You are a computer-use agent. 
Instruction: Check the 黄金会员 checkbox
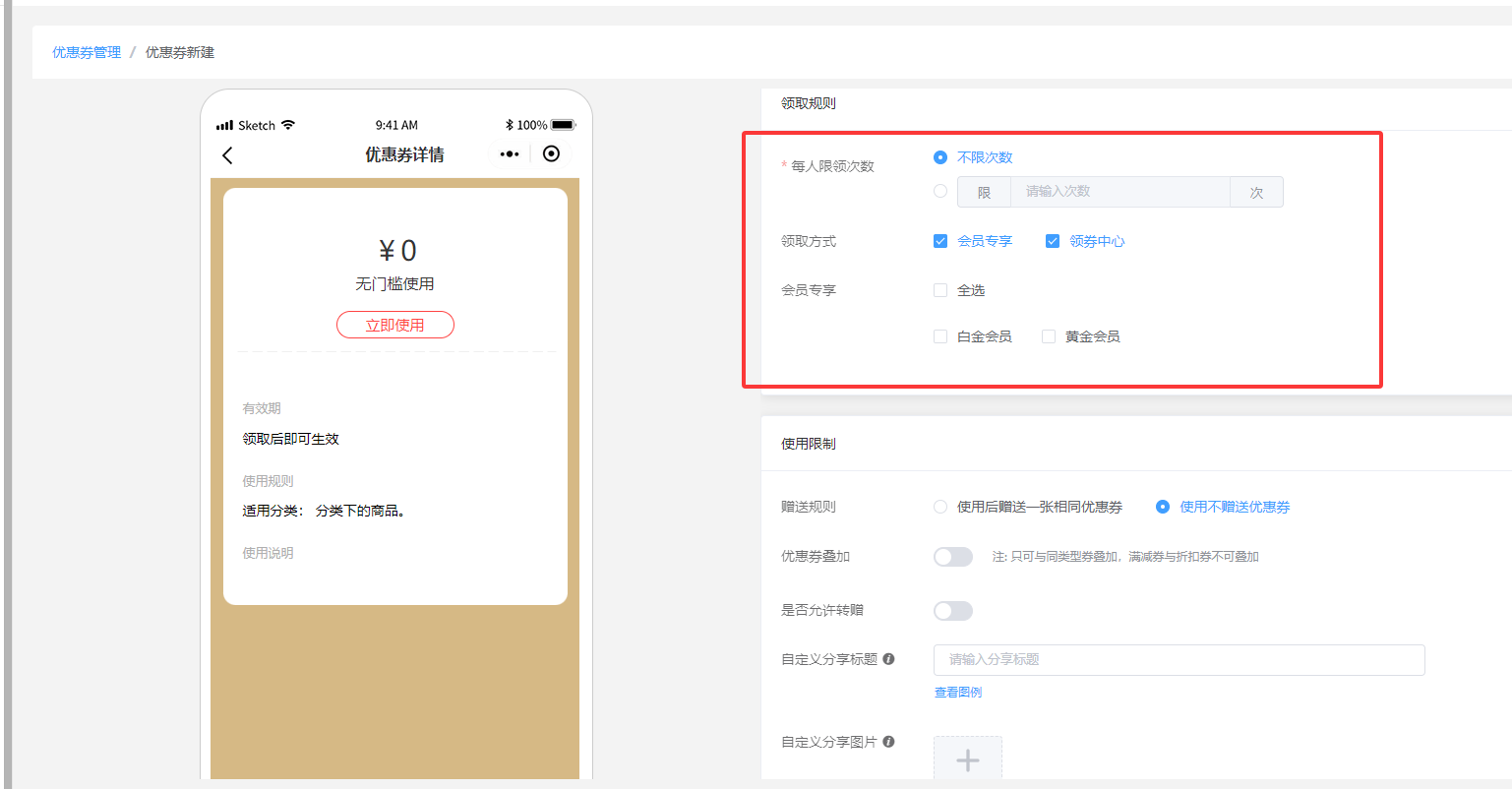click(1049, 336)
